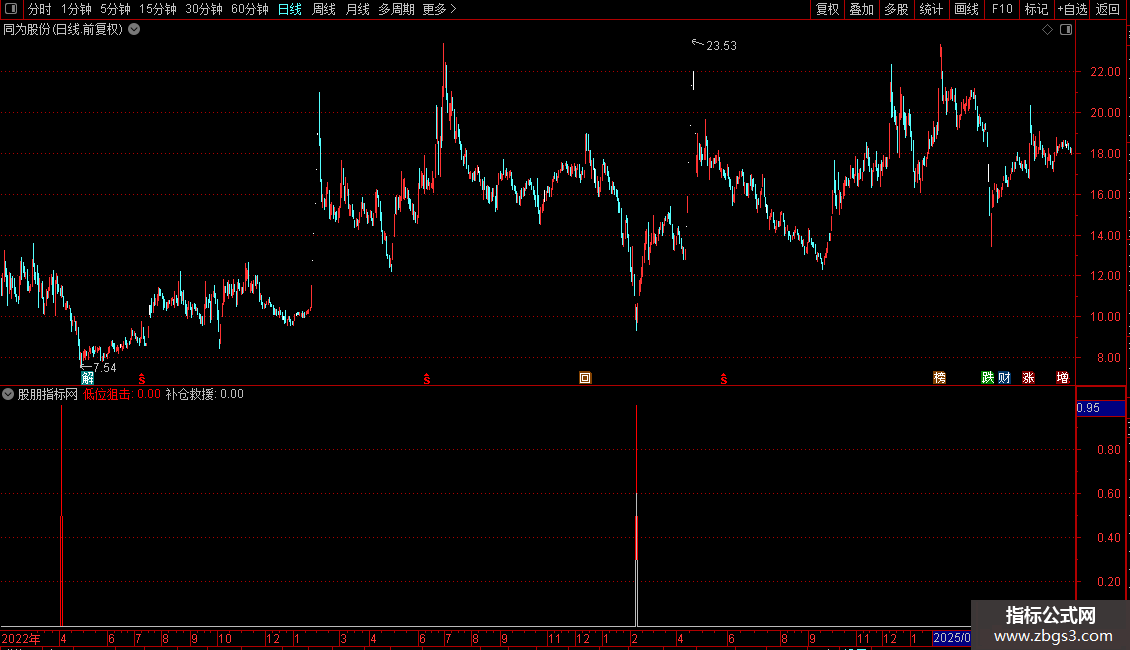The width and height of the screenshot is (1130, 650).
Task: Toggle the right-side panel icon
Action: (x=1066, y=30)
